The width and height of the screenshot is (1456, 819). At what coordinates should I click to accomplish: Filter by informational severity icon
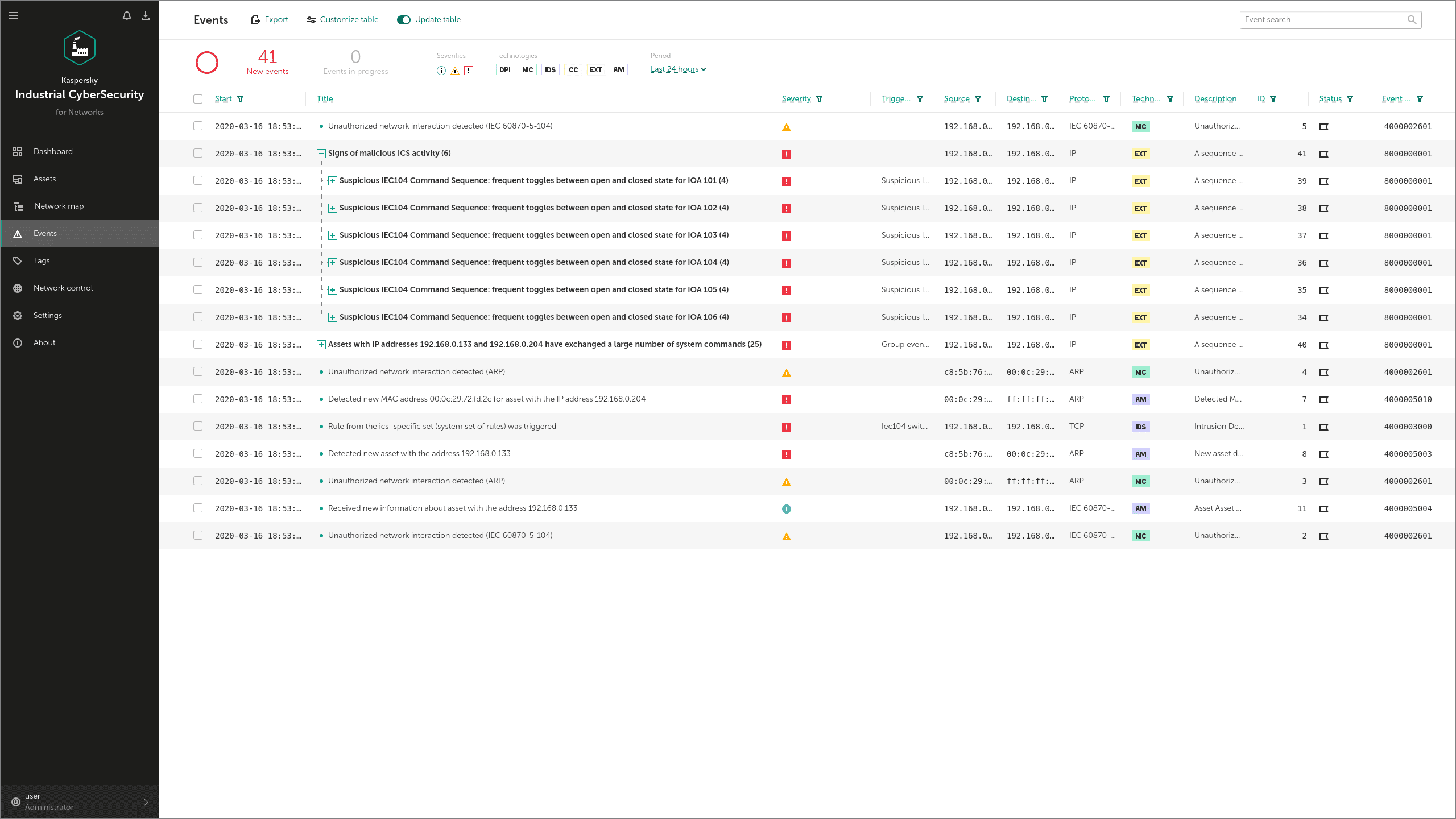tap(441, 71)
